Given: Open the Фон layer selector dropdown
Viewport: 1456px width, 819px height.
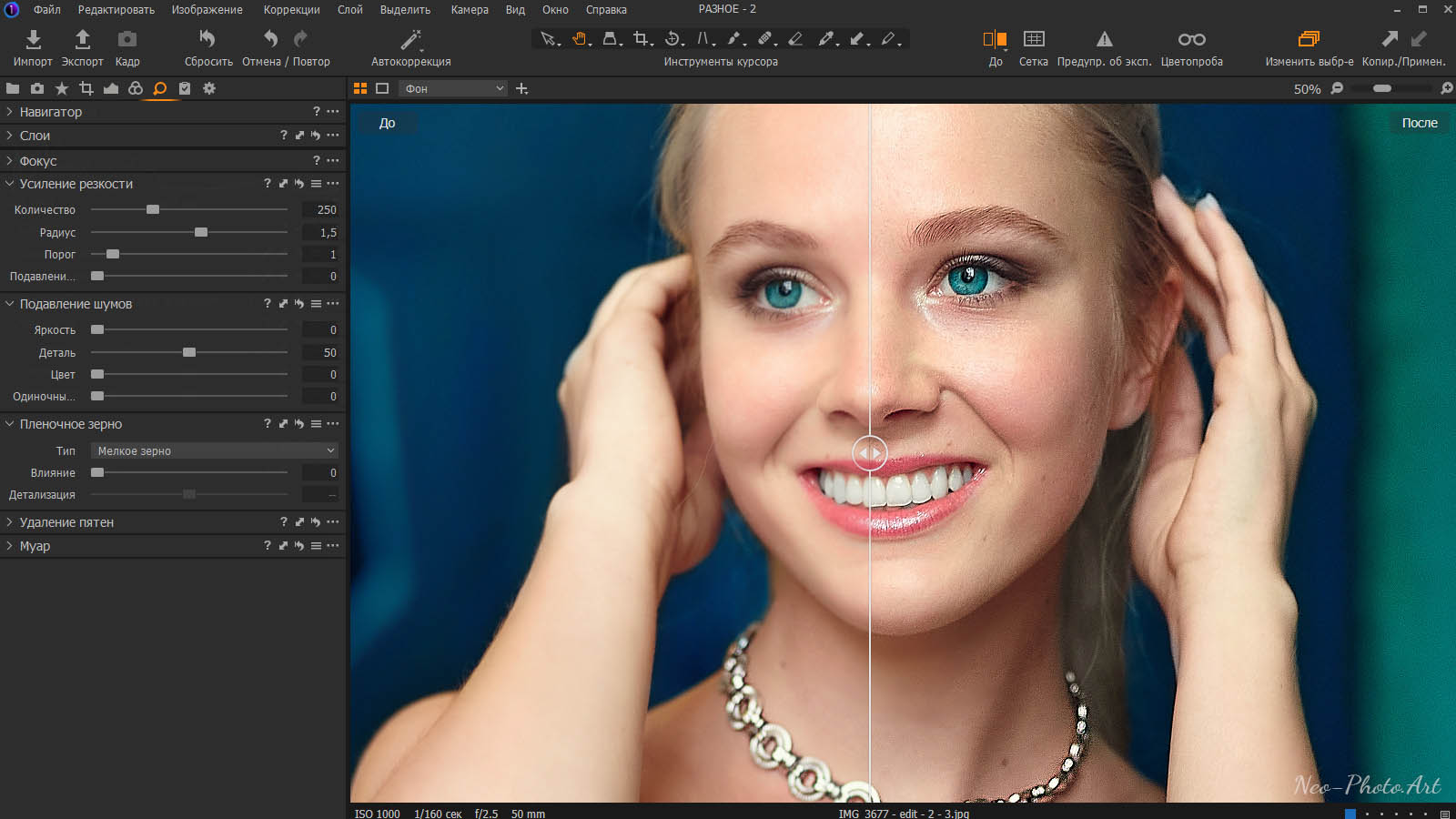Looking at the screenshot, I should (453, 88).
